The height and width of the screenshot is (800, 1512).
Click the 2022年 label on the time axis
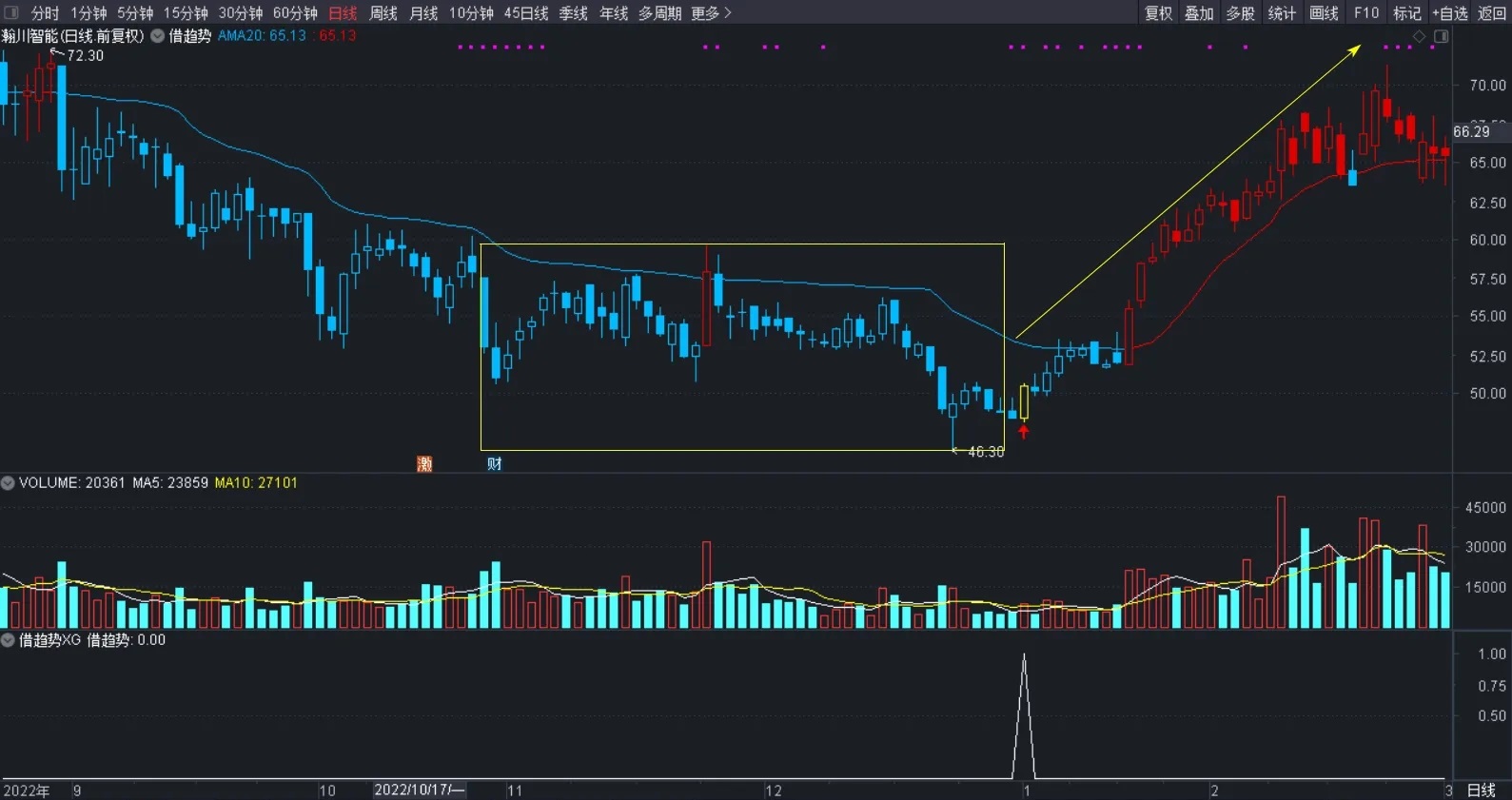click(x=26, y=790)
